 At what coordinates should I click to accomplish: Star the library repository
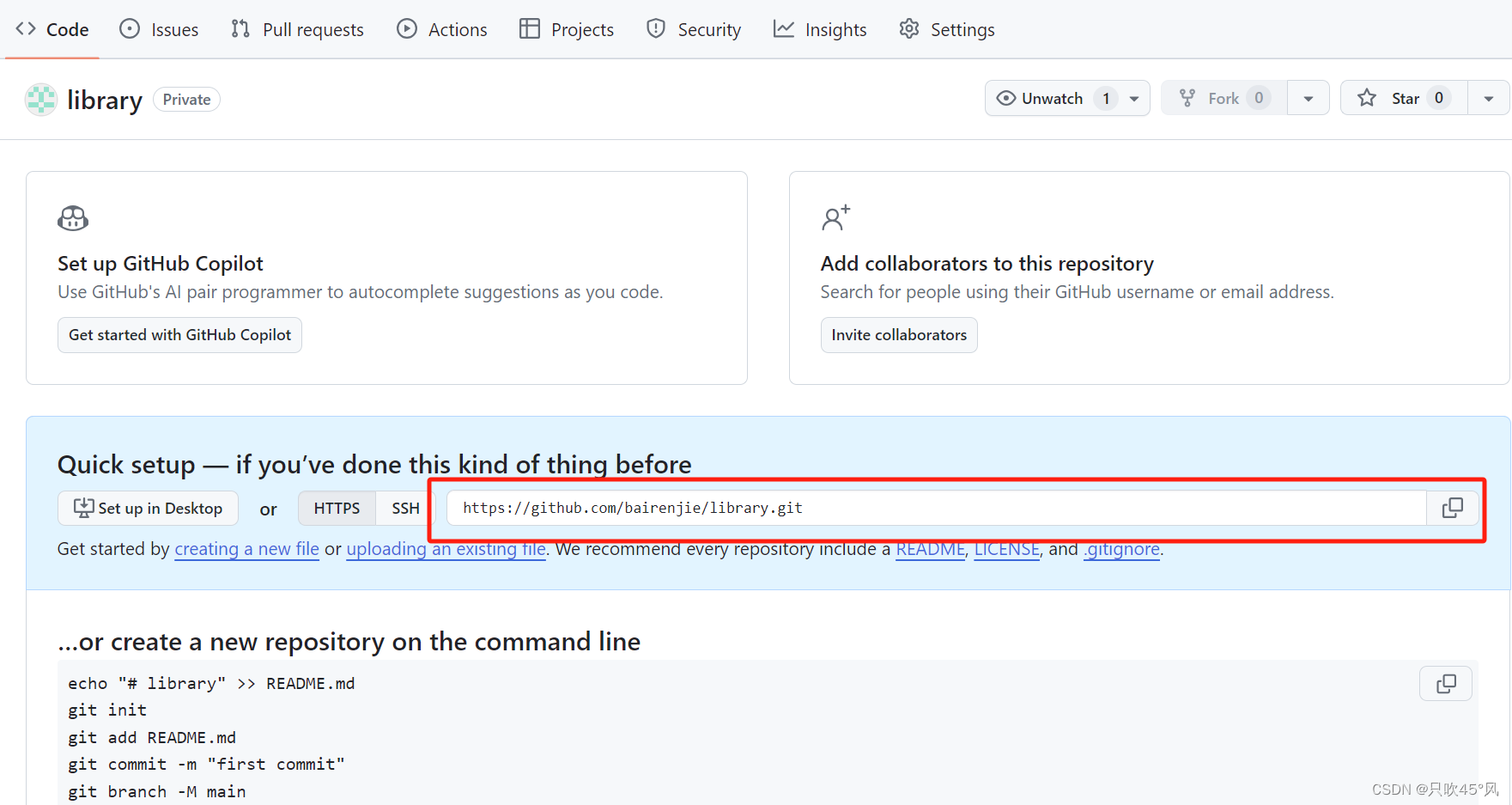point(1405,98)
